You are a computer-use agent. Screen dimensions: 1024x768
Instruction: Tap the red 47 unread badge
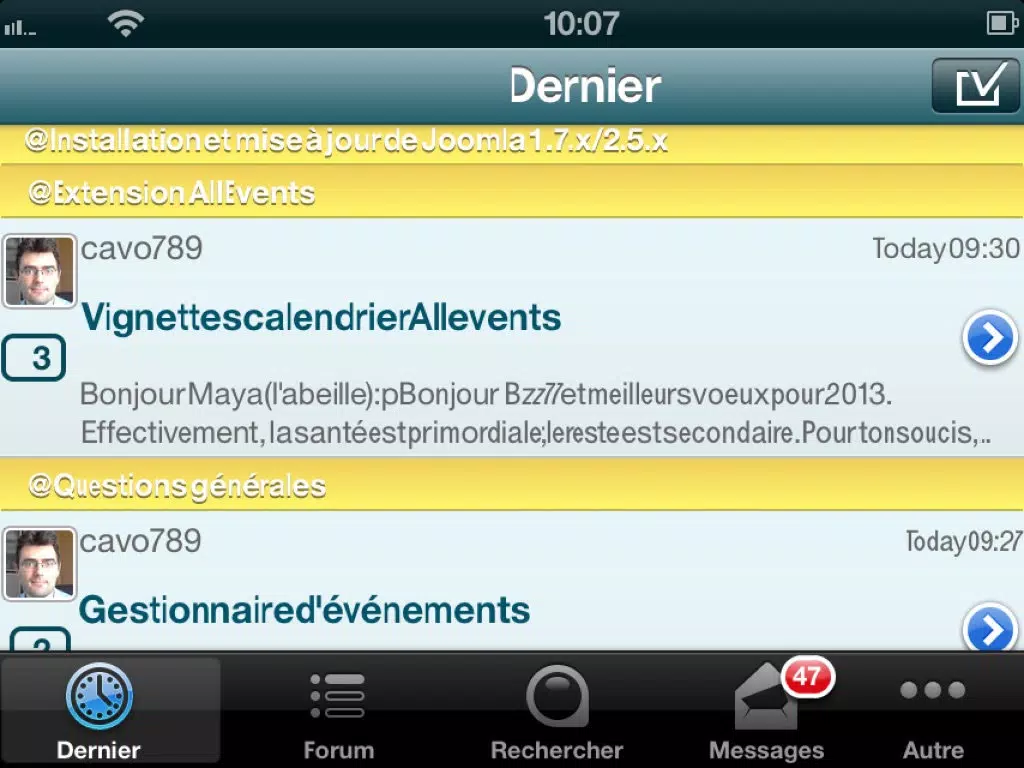808,677
